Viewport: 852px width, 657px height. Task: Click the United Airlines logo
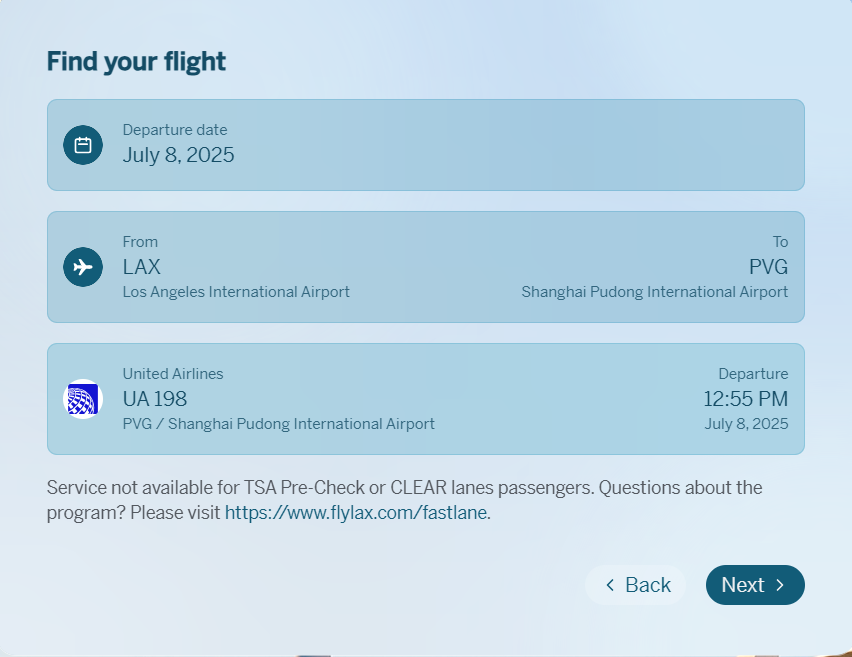coord(83,399)
